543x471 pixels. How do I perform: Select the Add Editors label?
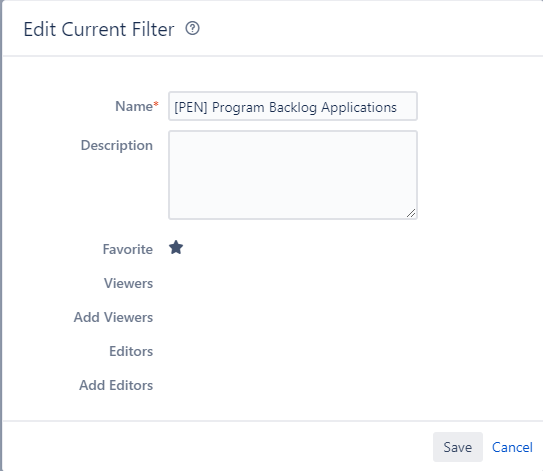pos(116,385)
